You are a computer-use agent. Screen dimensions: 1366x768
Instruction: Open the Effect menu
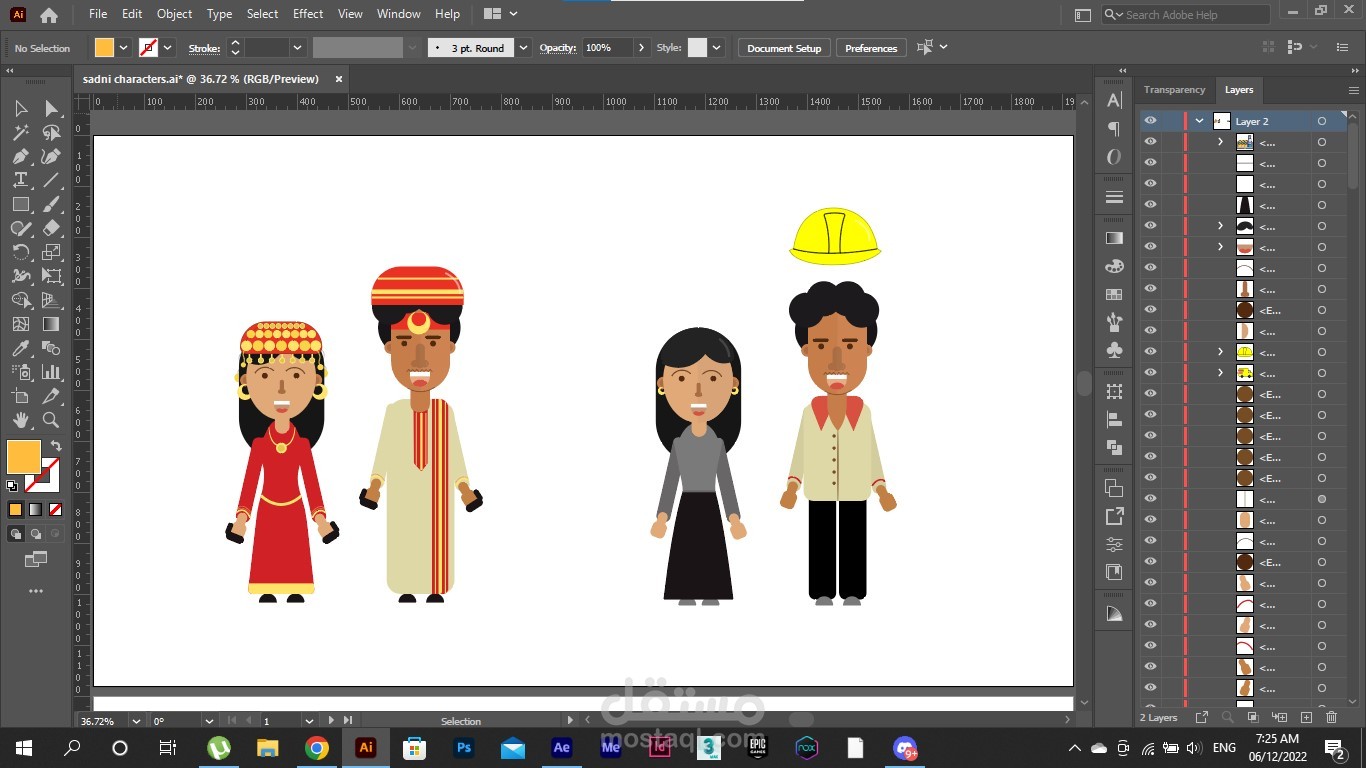coord(308,14)
